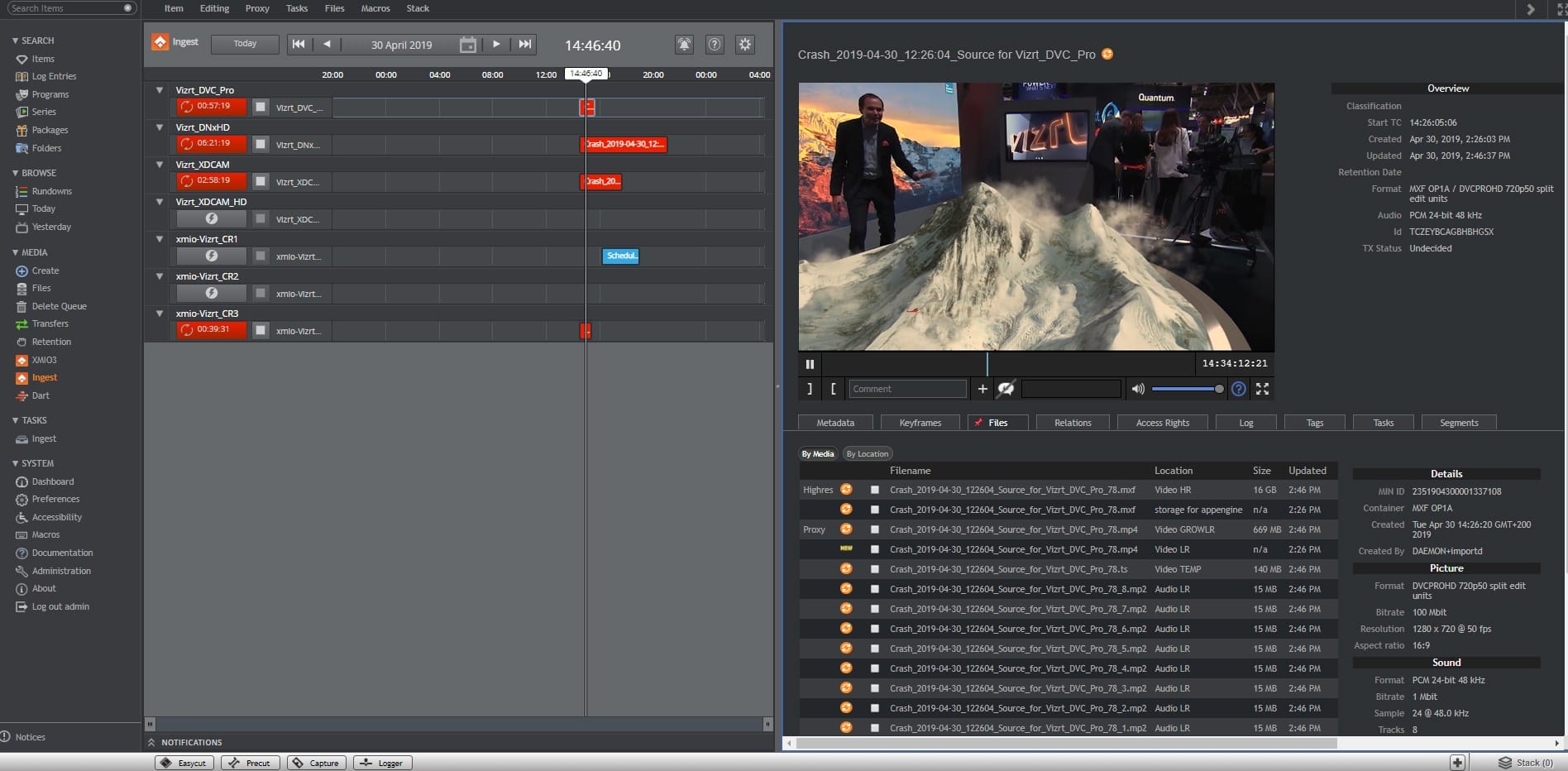
Task: Launch the Capture tool at the bottom
Action: pos(316,763)
